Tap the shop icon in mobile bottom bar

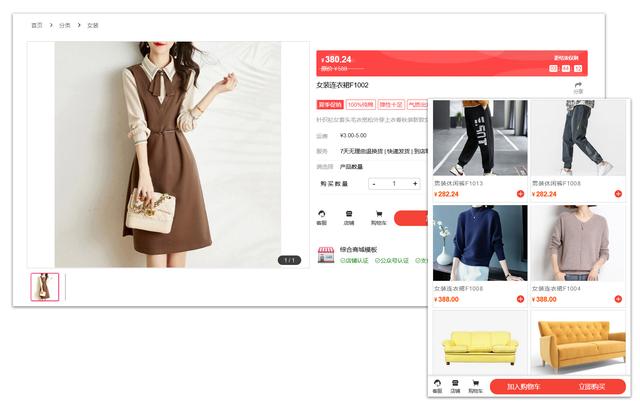coord(455,385)
